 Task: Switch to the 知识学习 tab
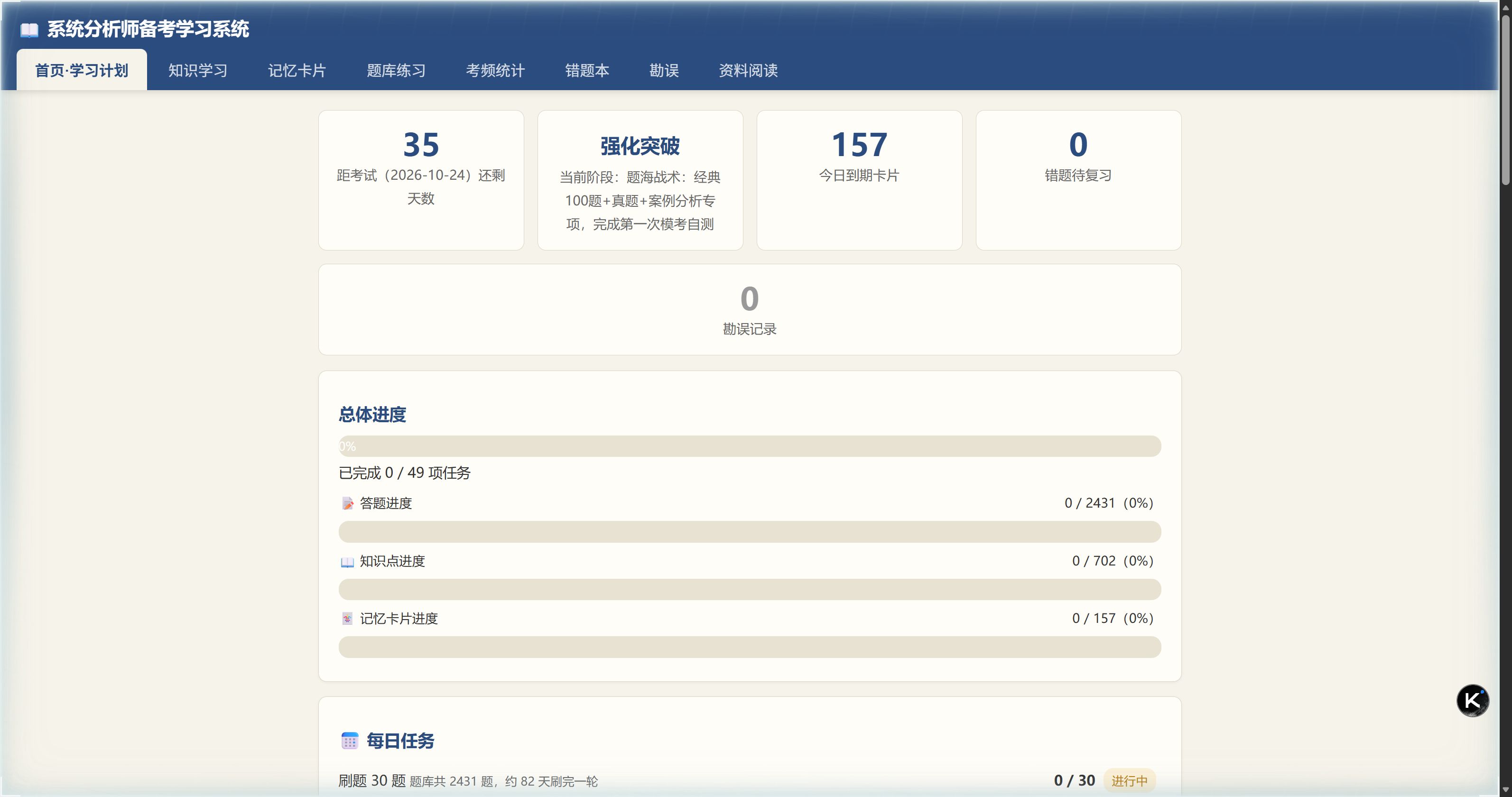point(198,70)
